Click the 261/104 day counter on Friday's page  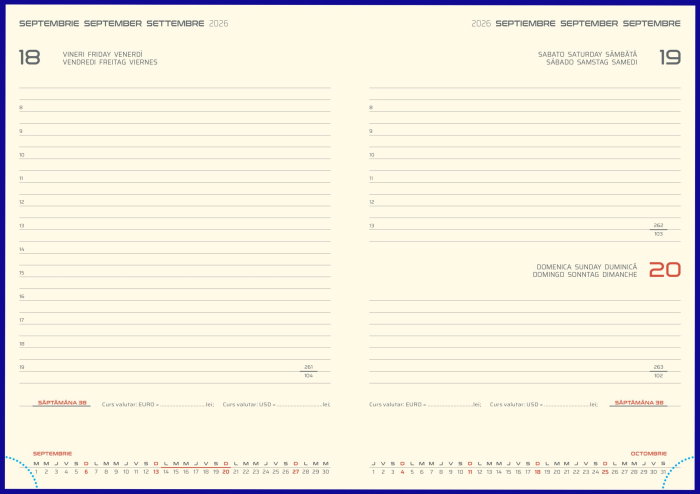308,371
